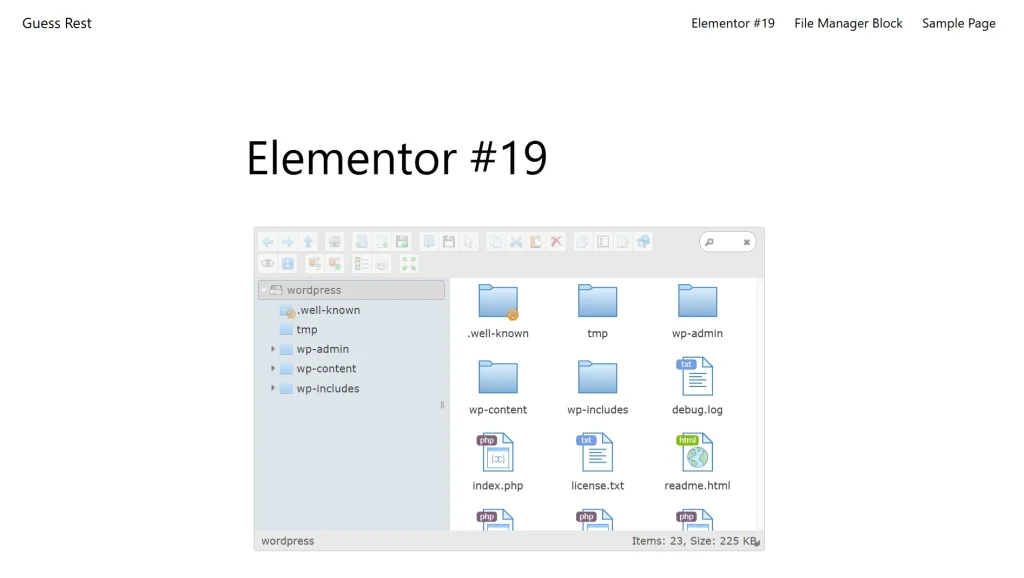
Task: Select the Upload files toolbar icon
Action: tap(401, 241)
